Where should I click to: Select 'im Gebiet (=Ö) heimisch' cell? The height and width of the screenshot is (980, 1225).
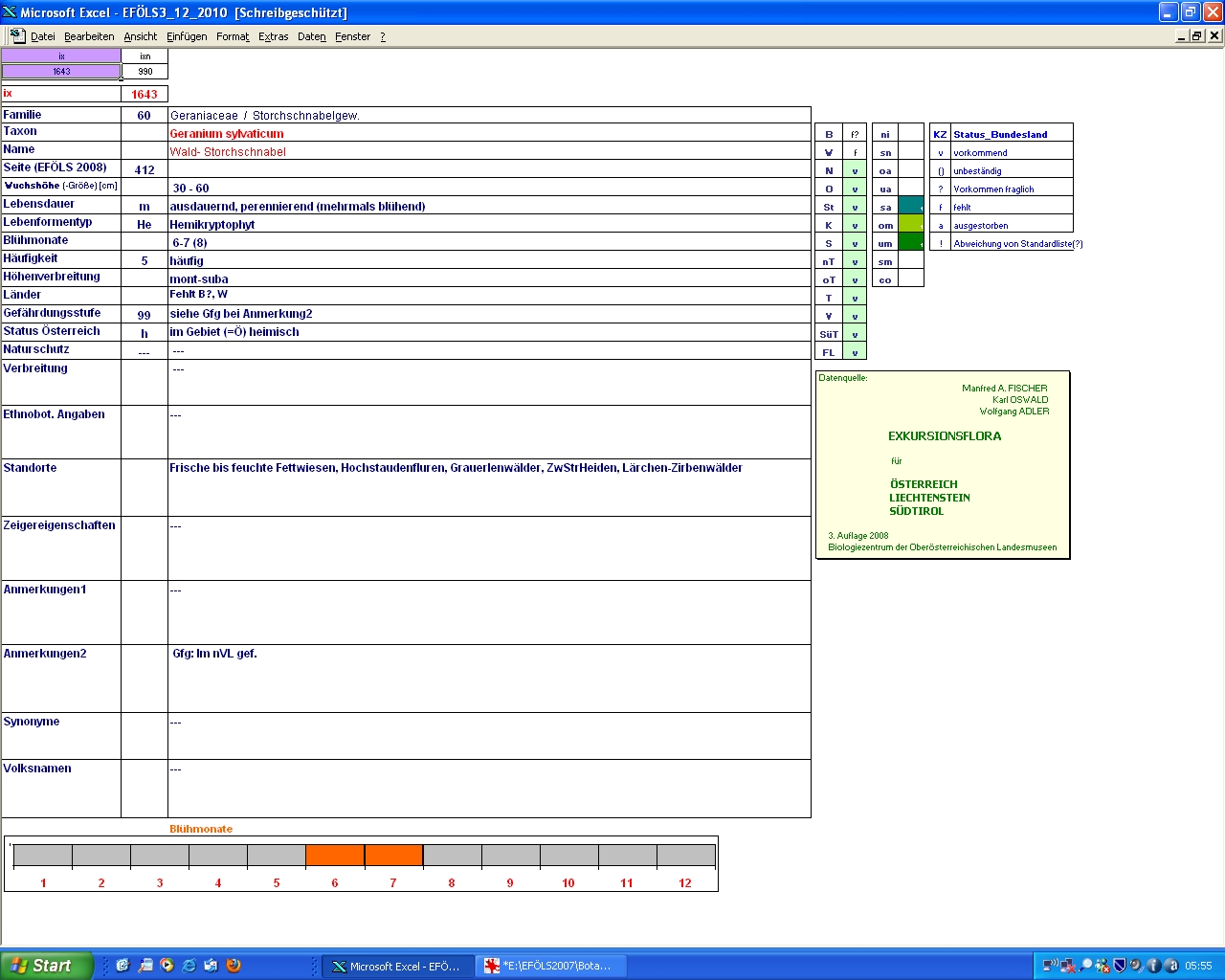click(489, 332)
